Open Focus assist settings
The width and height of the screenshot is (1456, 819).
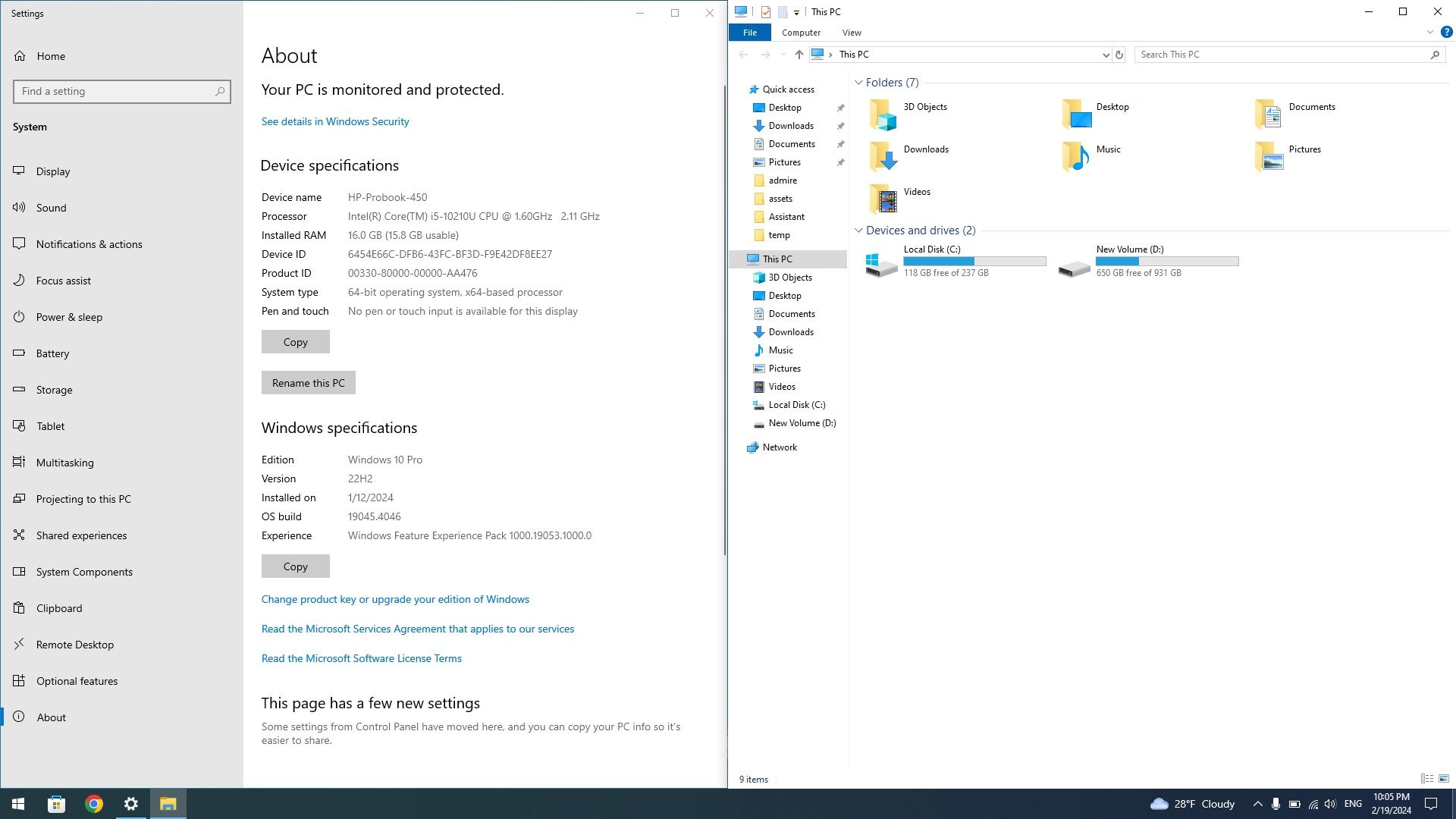(x=121, y=281)
